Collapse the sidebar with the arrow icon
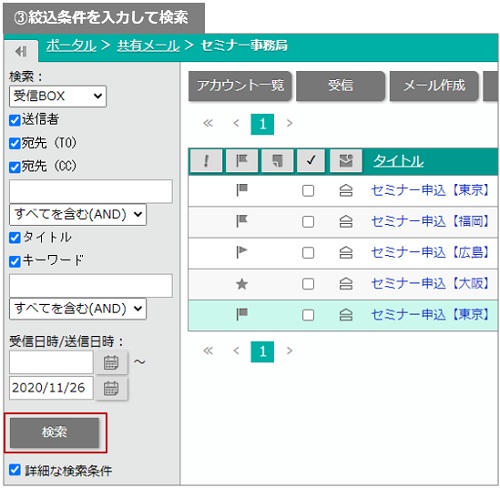Image resolution: width=500 pixels, height=488 pixels. pyautogui.click(x=21, y=51)
